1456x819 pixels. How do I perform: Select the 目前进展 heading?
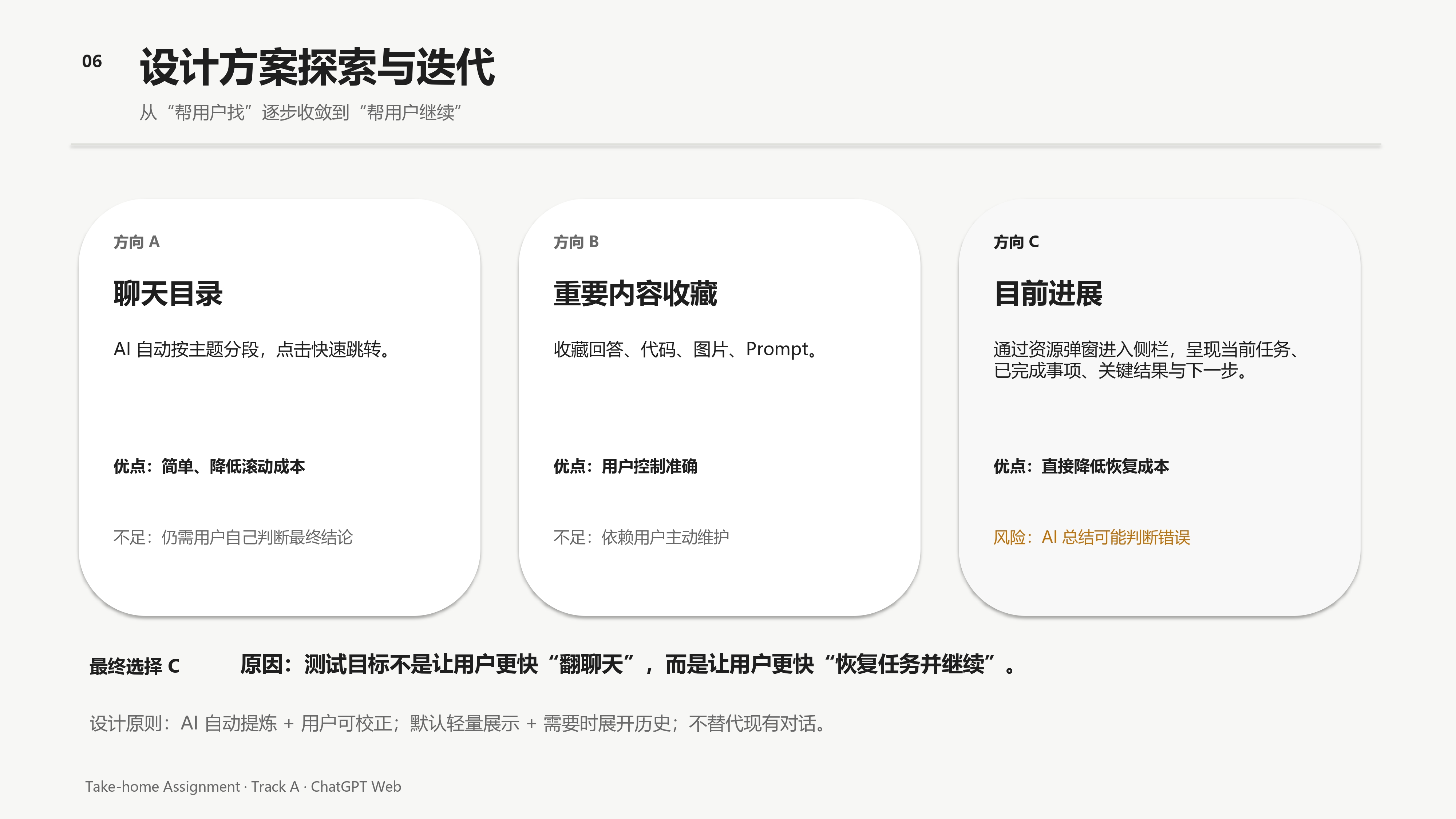point(1048,293)
